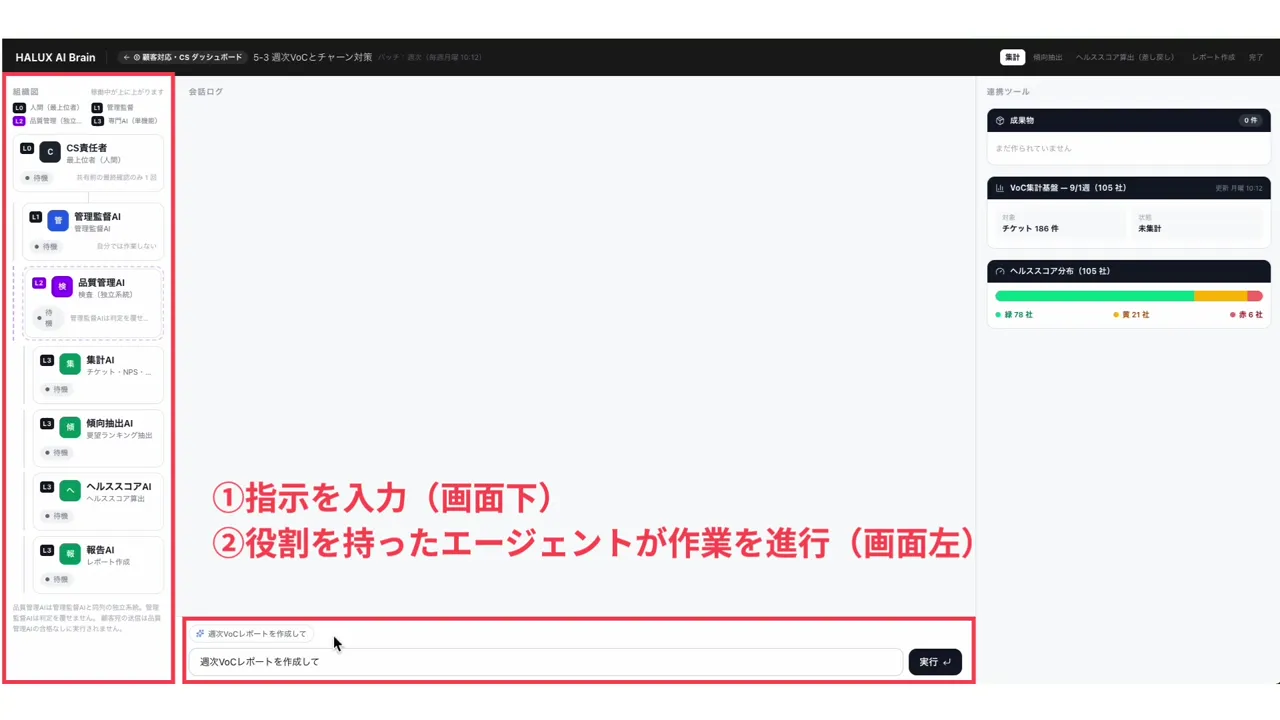Click the 品質管理AI purple avatar icon

[62, 287]
